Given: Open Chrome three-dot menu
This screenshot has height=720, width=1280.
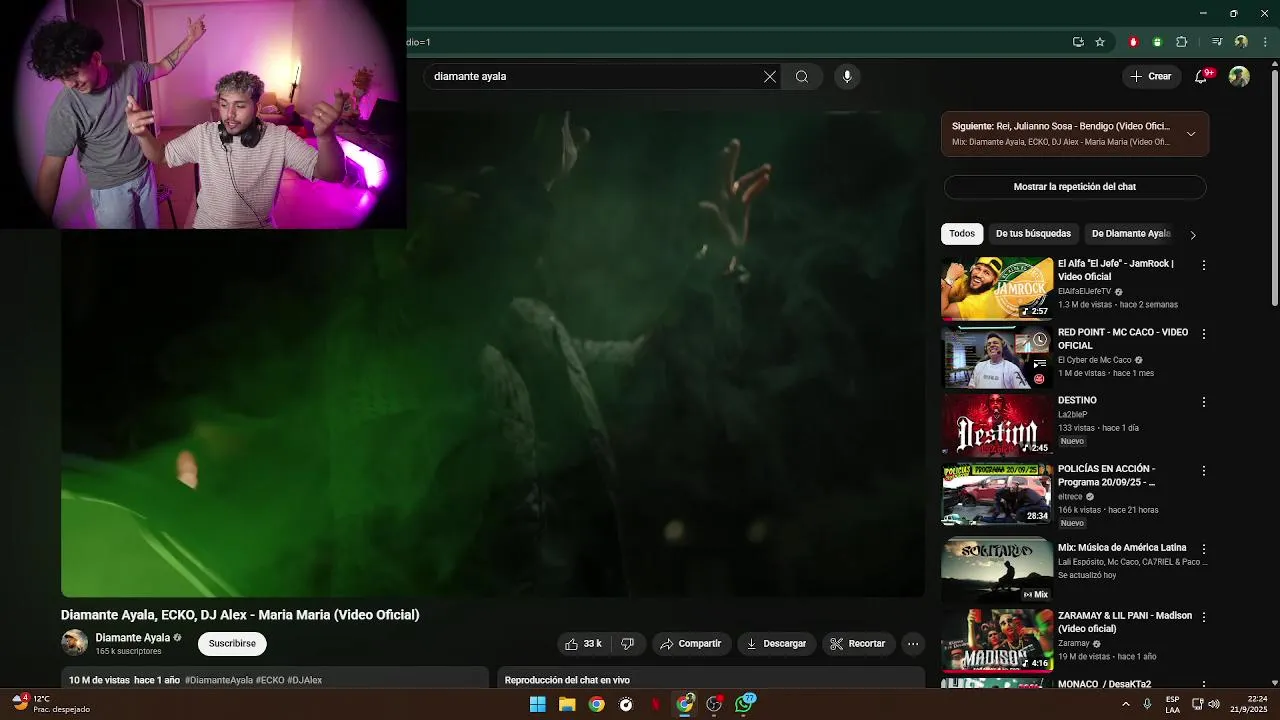Looking at the screenshot, I should point(1263,42).
